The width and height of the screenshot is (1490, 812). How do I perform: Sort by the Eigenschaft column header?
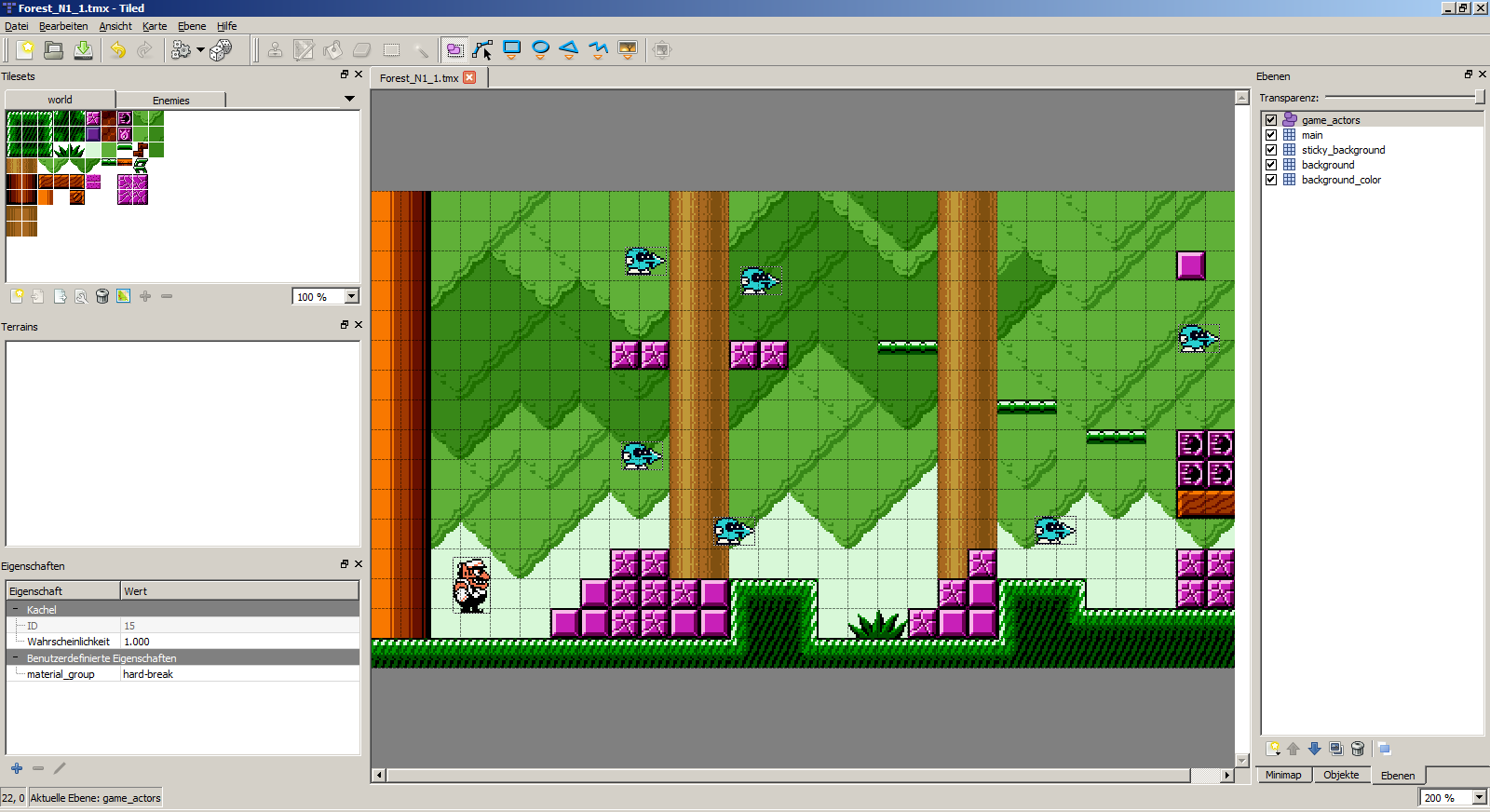pyautogui.click(x=63, y=590)
